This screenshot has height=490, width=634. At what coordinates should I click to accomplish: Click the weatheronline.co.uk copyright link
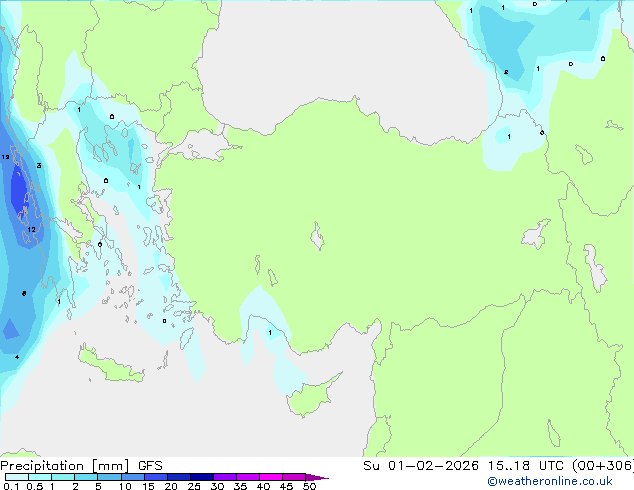coord(550,481)
